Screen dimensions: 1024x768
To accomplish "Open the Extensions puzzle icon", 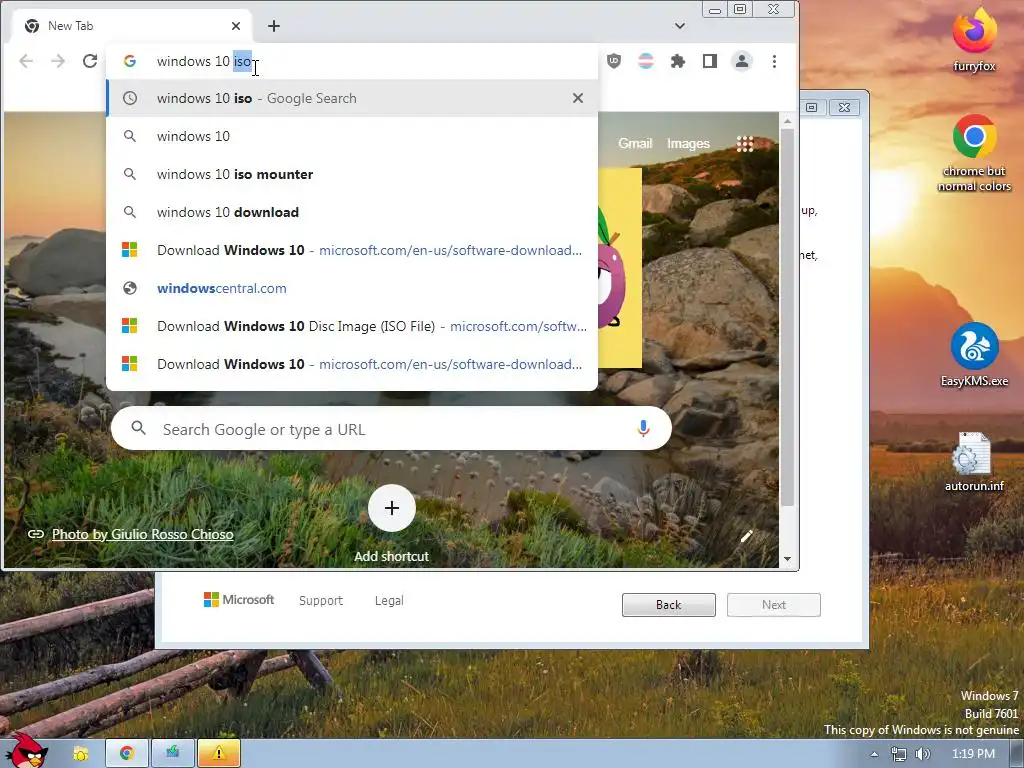I will pyautogui.click(x=678, y=61).
